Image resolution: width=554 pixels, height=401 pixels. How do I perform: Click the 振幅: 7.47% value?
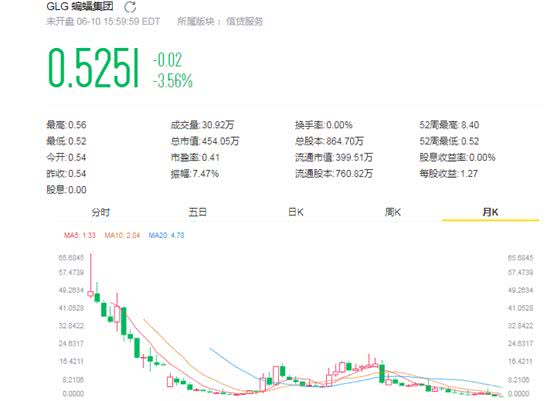(x=195, y=173)
